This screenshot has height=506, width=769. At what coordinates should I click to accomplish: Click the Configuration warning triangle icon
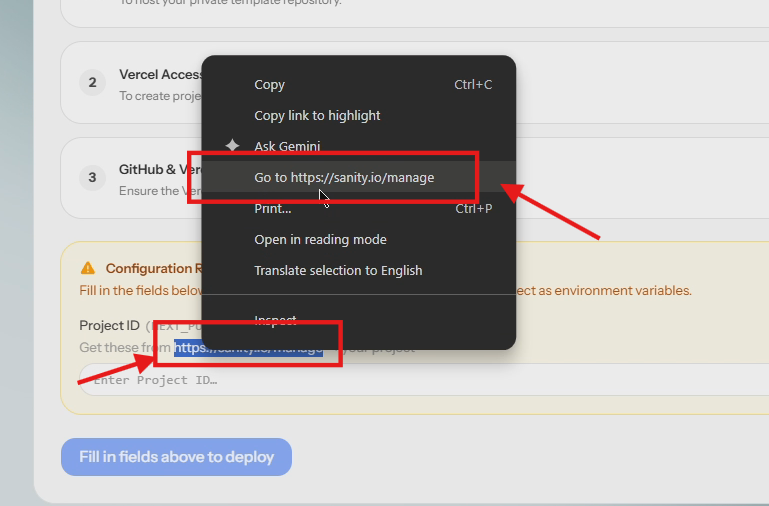(x=88, y=268)
